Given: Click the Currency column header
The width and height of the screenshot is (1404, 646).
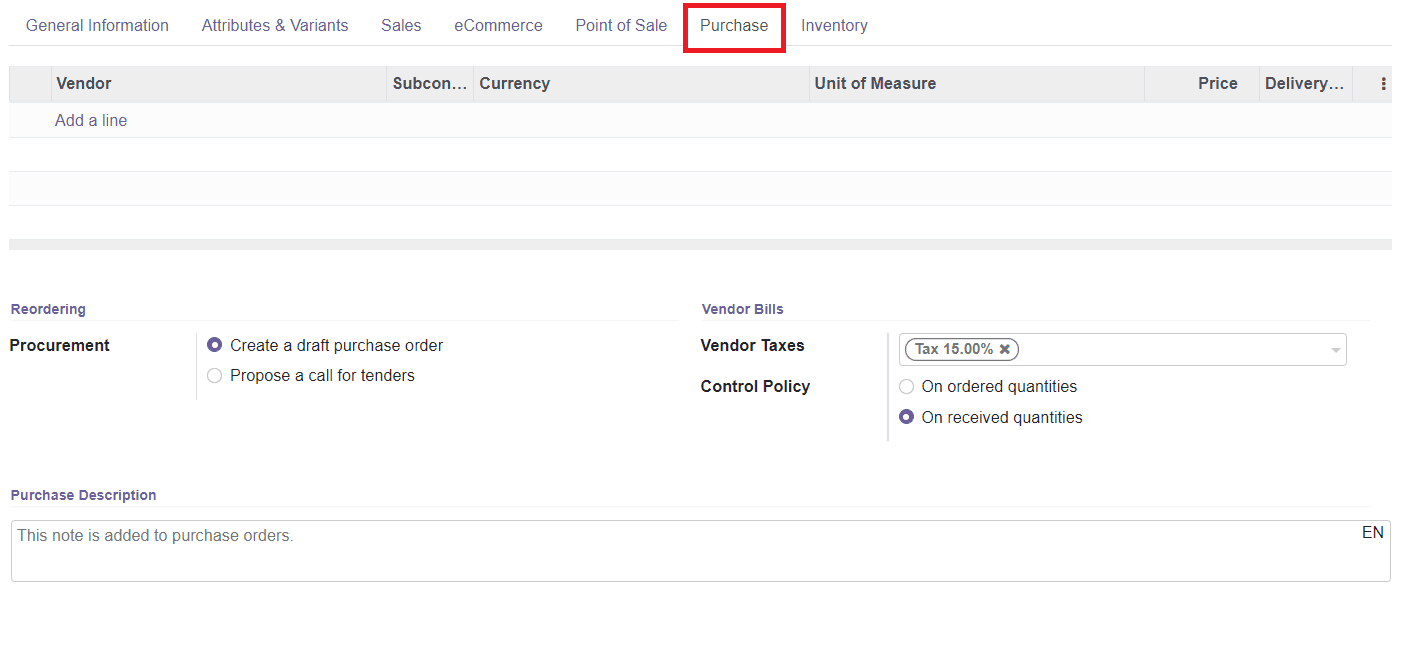Looking at the screenshot, I should click(x=514, y=83).
